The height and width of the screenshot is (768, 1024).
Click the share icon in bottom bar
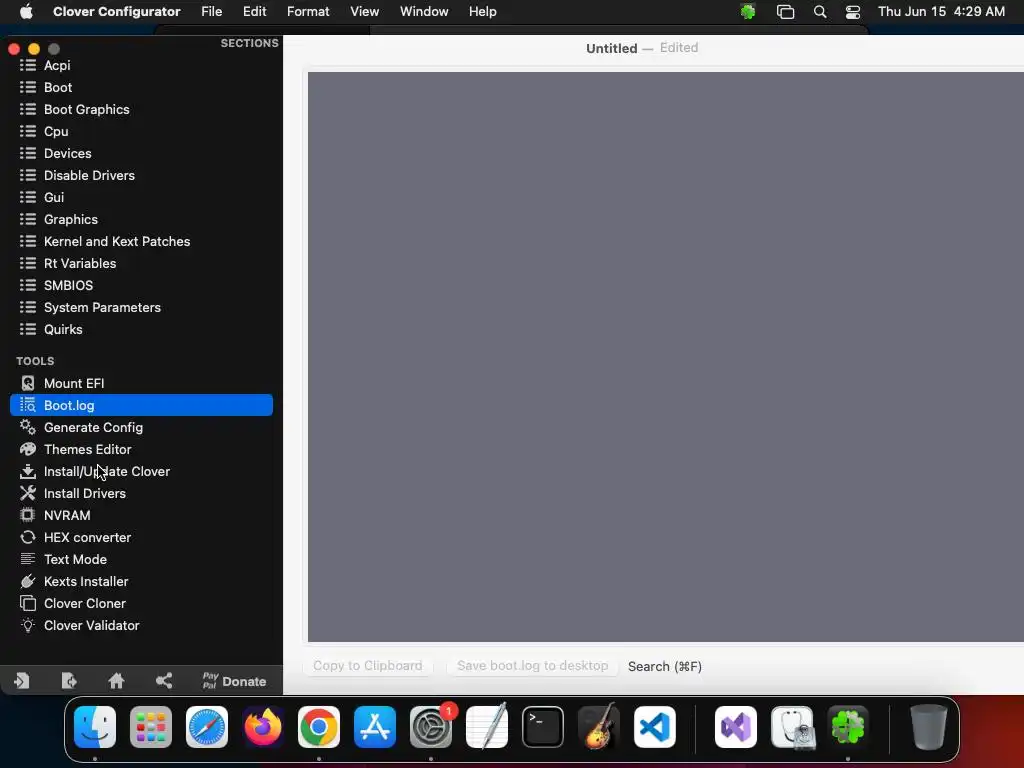[x=164, y=681]
